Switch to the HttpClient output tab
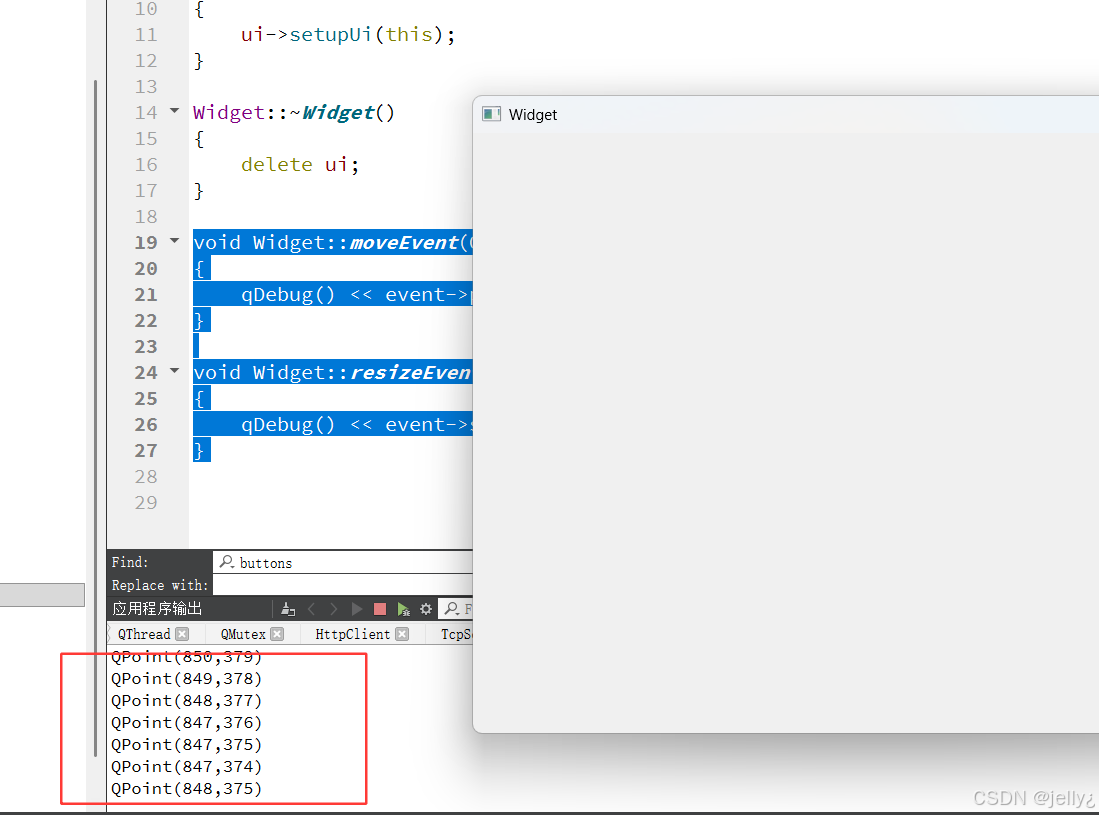 (x=353, y=634)
